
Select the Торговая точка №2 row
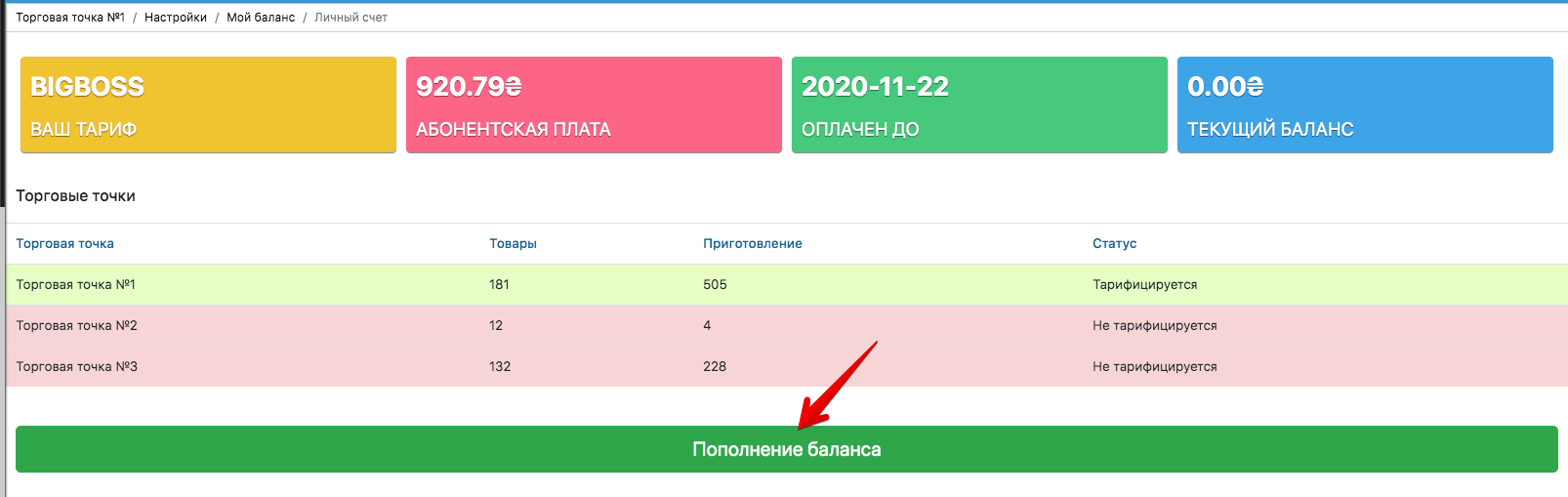[76, 326]
